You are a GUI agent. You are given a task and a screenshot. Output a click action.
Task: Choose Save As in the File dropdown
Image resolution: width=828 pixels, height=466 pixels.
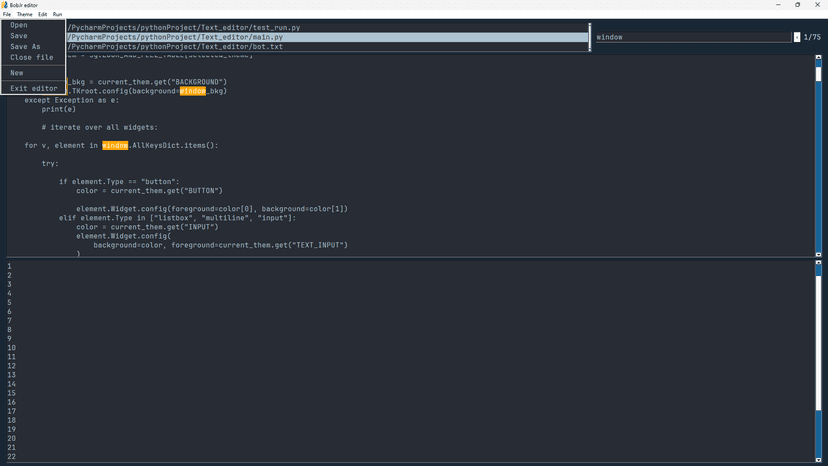pyautogui.click(x=25, y=47)
